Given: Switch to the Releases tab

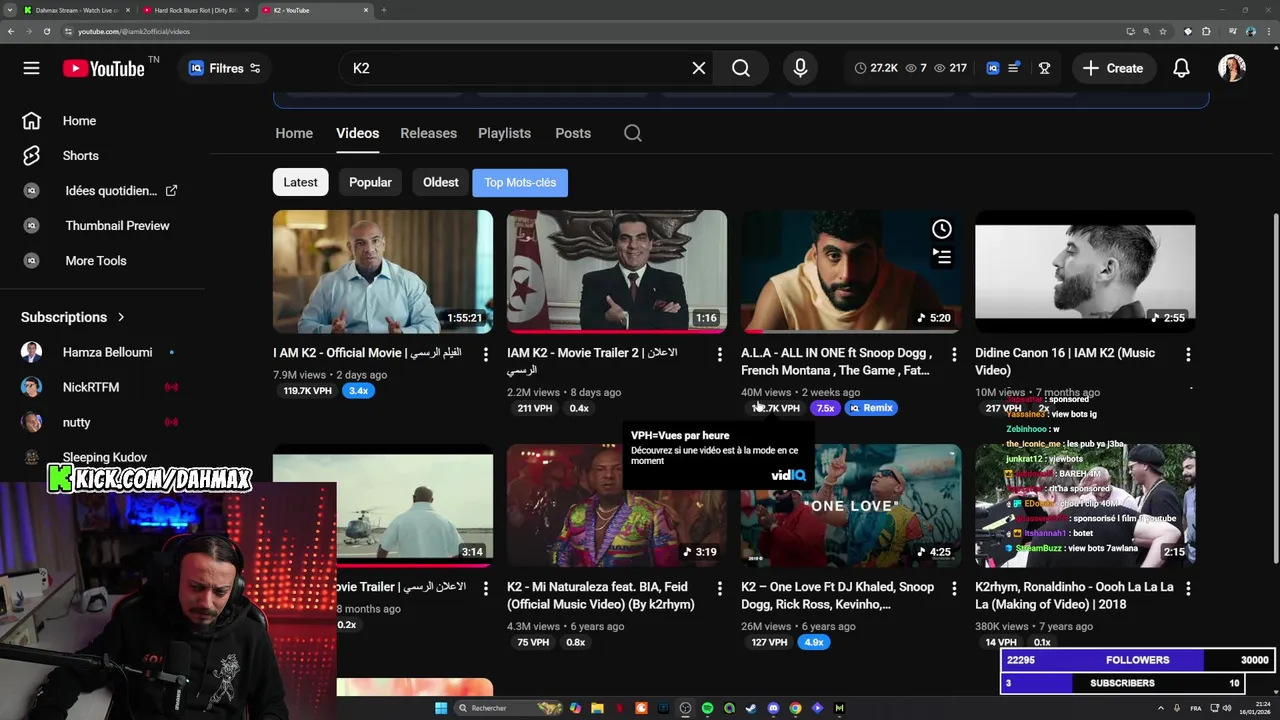Looking at the screenshot, I should tap(428, 133).
